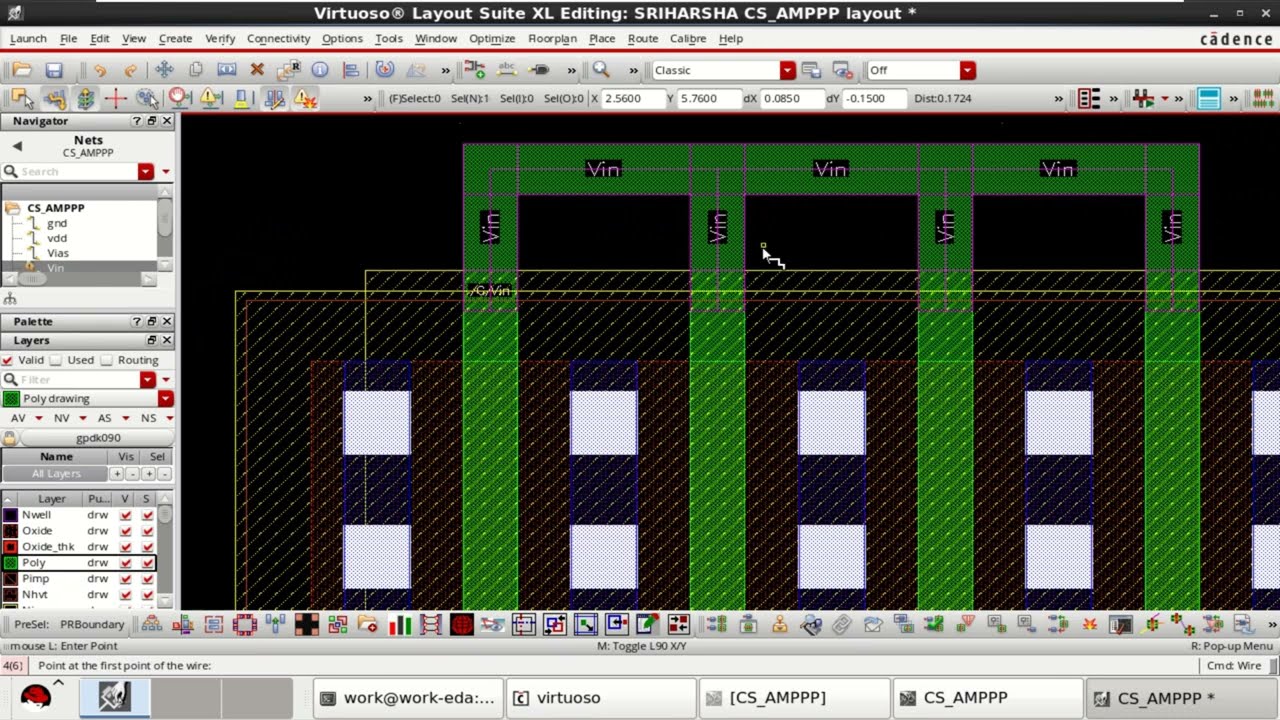The image size is (1280, 720).
Task: Click the red X Delete icon
Action: click(257, 70)
